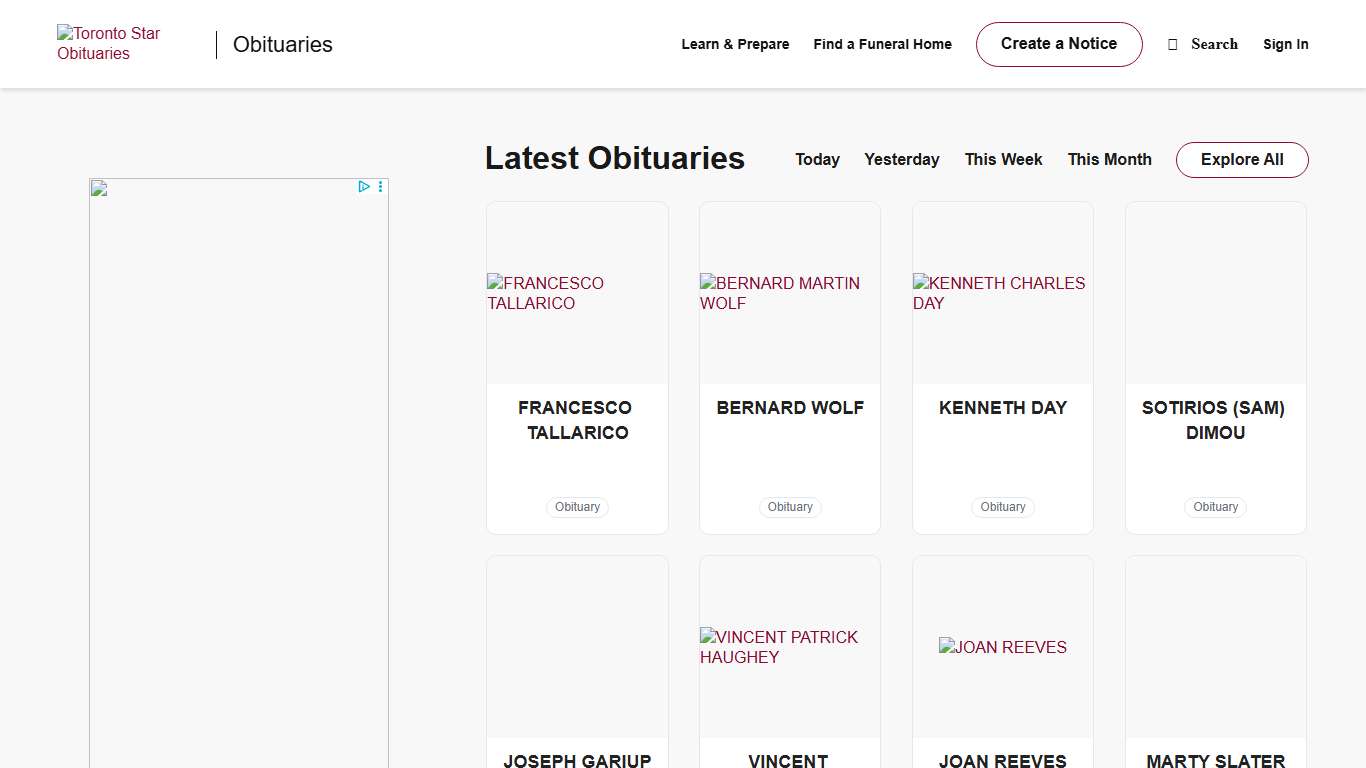Filter obituaries by Yesterday

click(x=901, y=160)
